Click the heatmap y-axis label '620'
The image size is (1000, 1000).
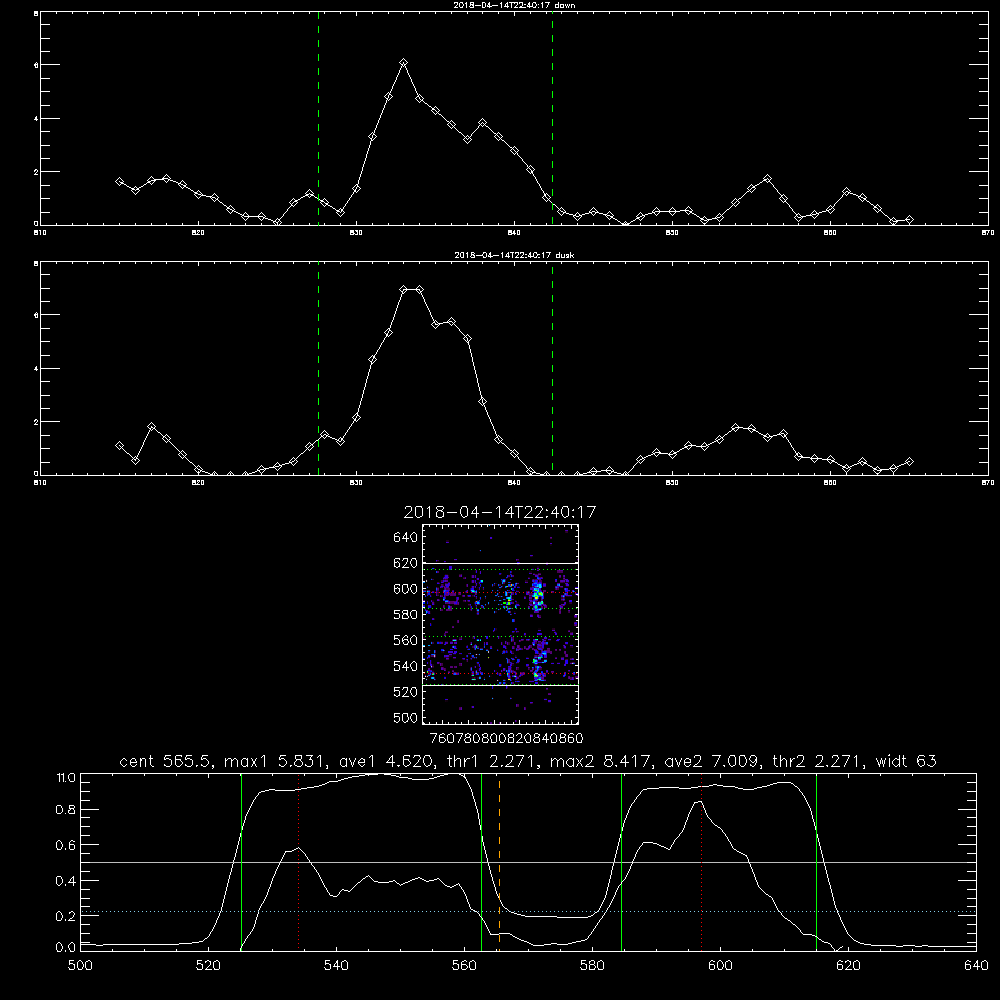click(x=406, y=563)
